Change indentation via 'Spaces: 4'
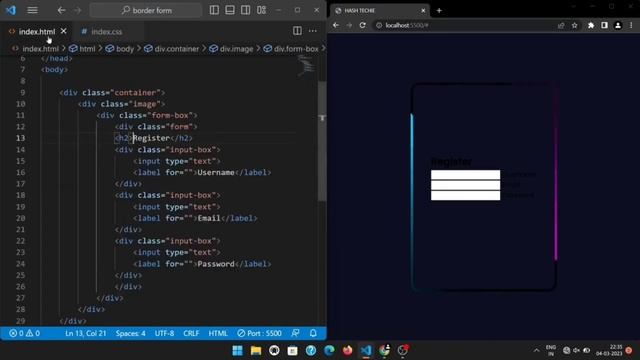This screenshot has width=640, height=360. [130, 333]
